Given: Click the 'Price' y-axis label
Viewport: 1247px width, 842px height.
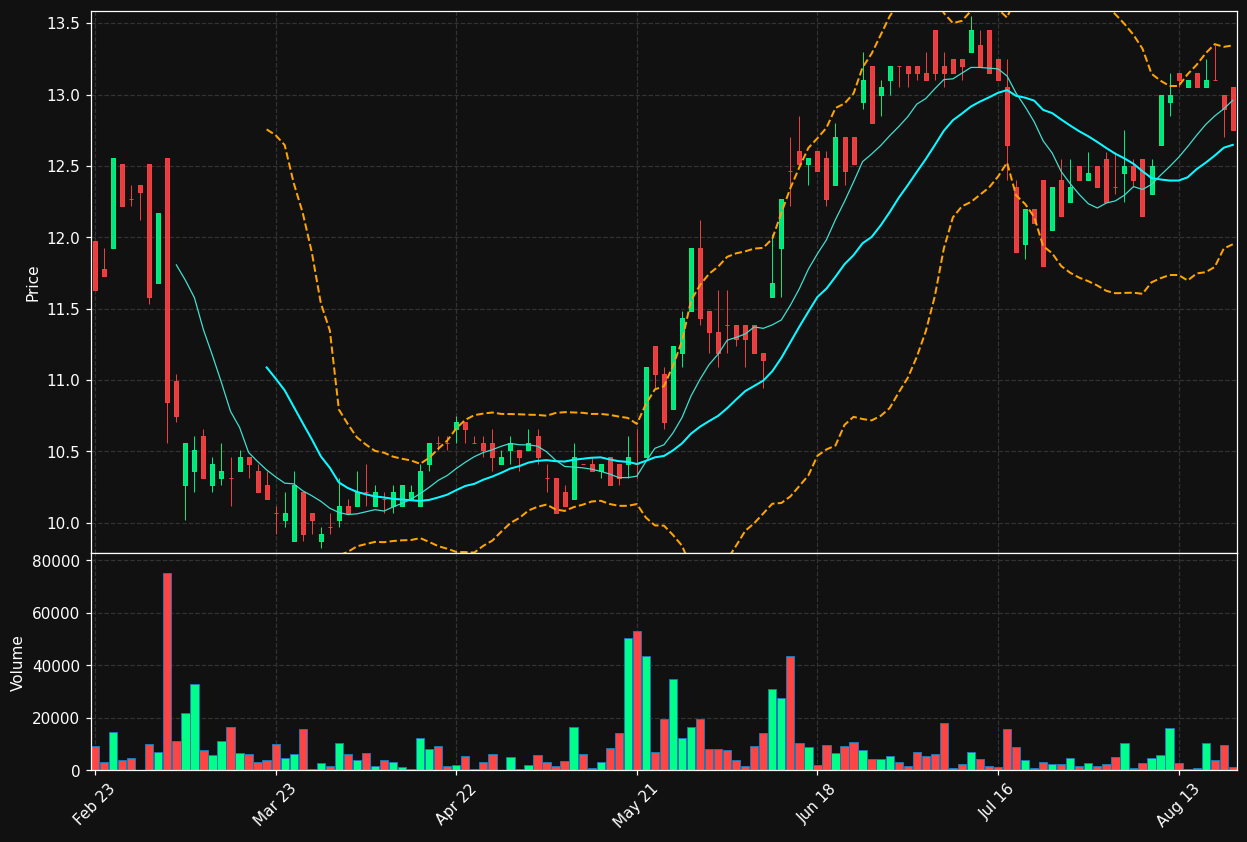Looking at the screenshot, I should (x=33, y=283).
